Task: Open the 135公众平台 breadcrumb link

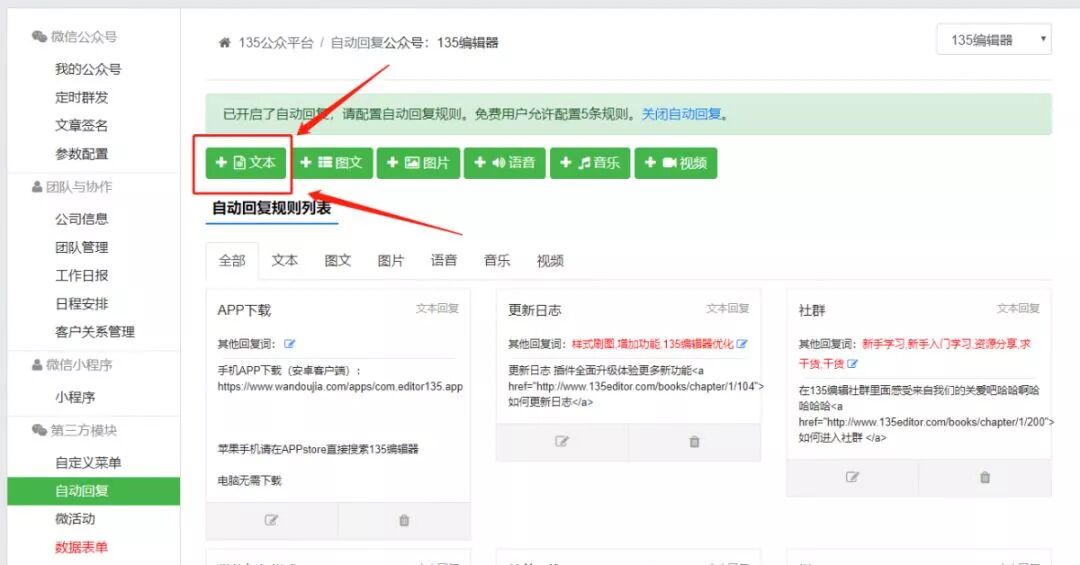Action: (x=276, y=43)
